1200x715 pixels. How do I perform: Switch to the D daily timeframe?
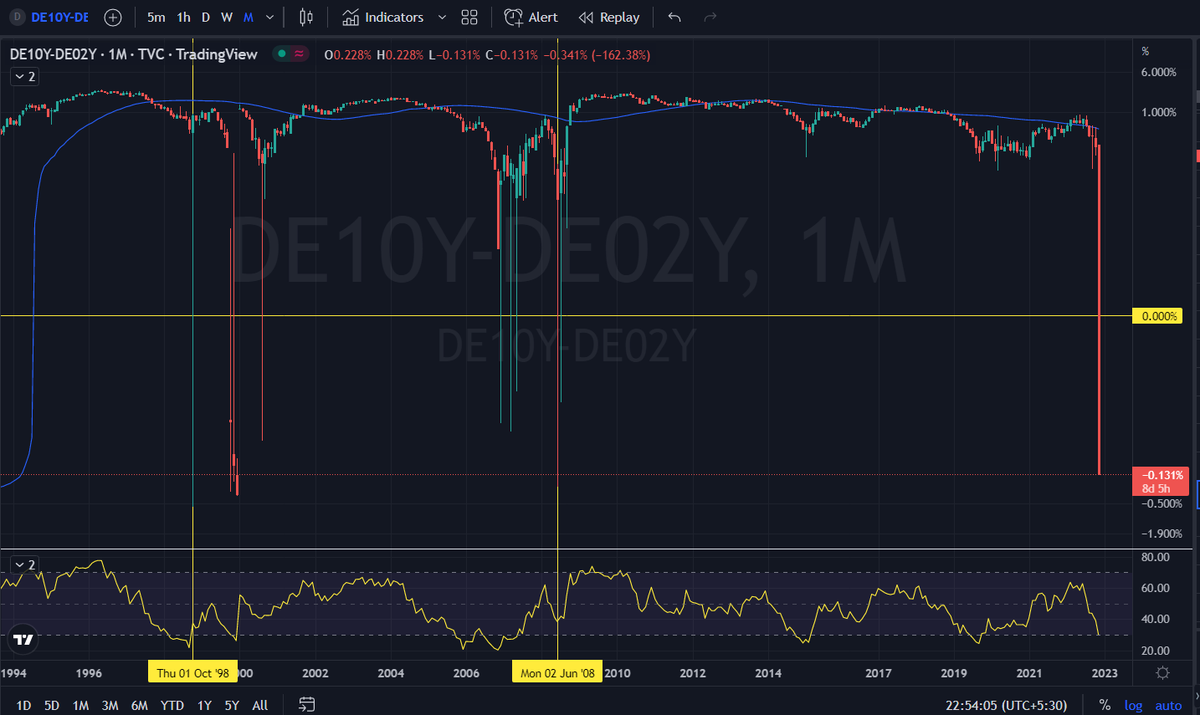[x=205, y=17]
